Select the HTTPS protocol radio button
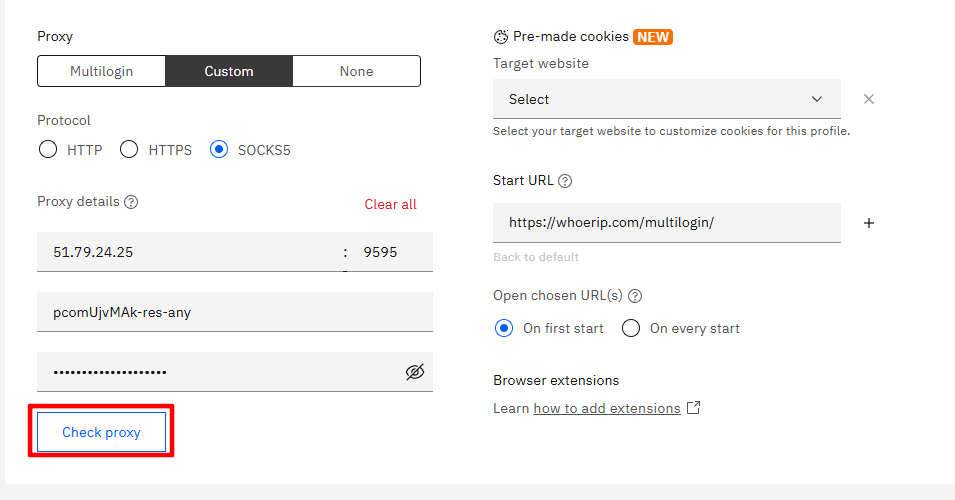The width and height of the screenshot is (955, 500). [x=129, y=150]
